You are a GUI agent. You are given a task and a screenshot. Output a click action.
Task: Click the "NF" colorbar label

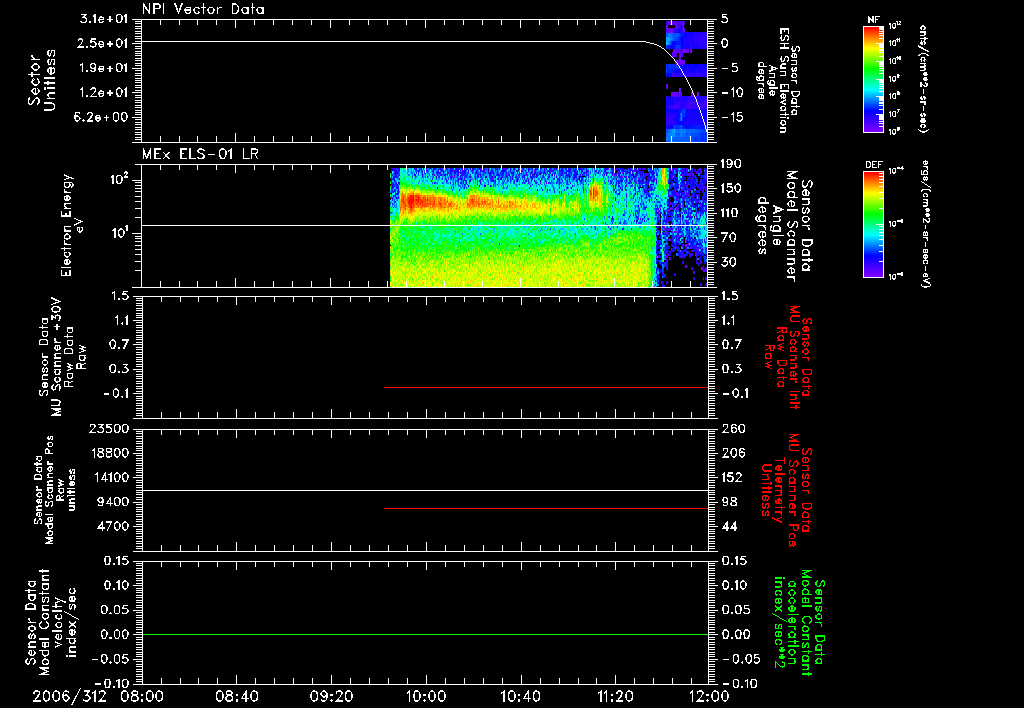click(874, 20)
